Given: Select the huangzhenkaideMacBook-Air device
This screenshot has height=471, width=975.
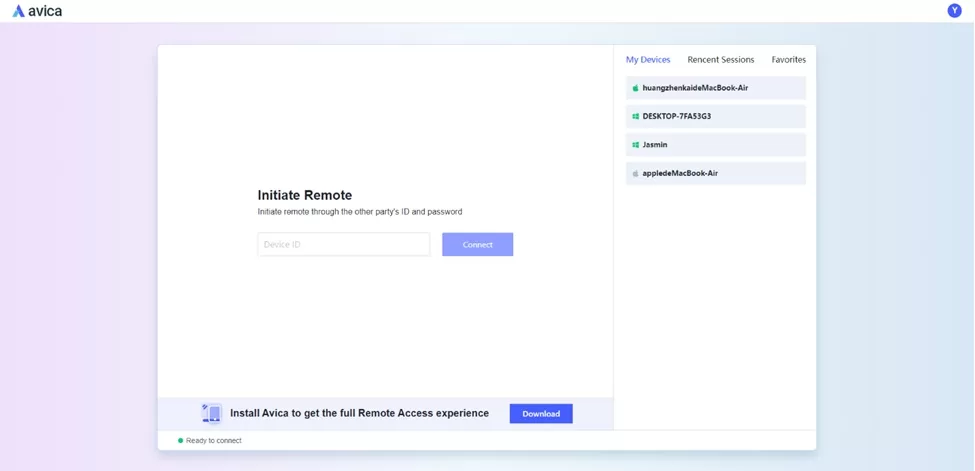Looking at the screenshot, I should coord(716,88).
